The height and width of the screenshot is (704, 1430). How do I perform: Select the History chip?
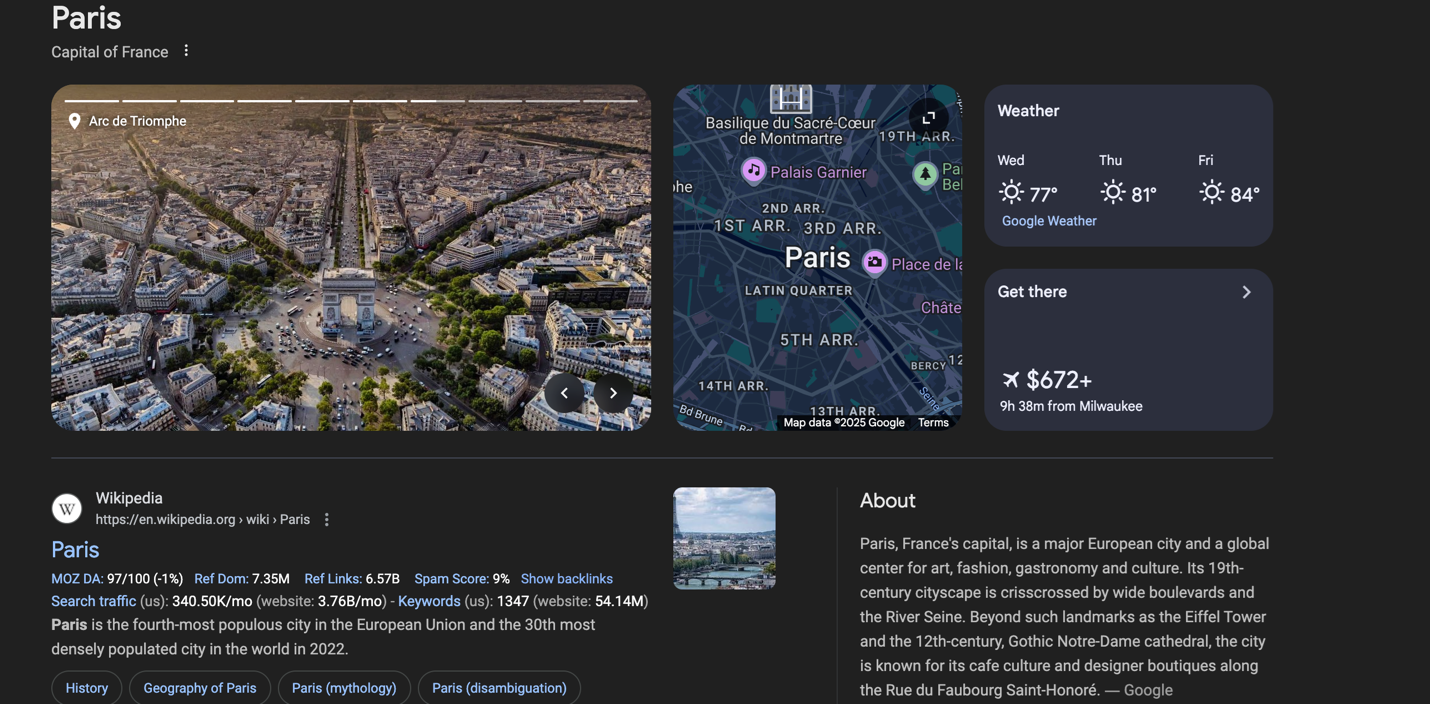[x=86, y=688]
